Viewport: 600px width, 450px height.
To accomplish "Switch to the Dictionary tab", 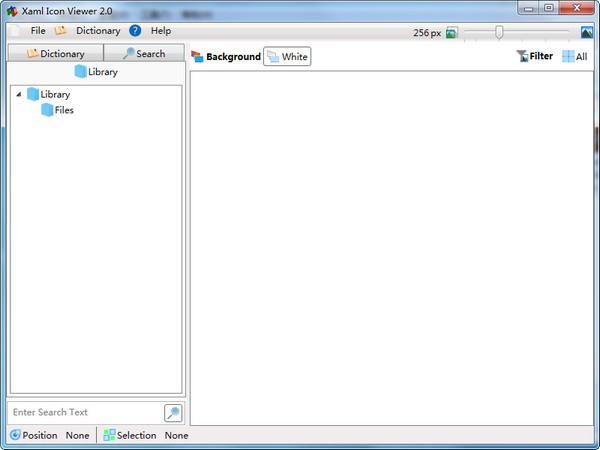I will tap(55, 53).
